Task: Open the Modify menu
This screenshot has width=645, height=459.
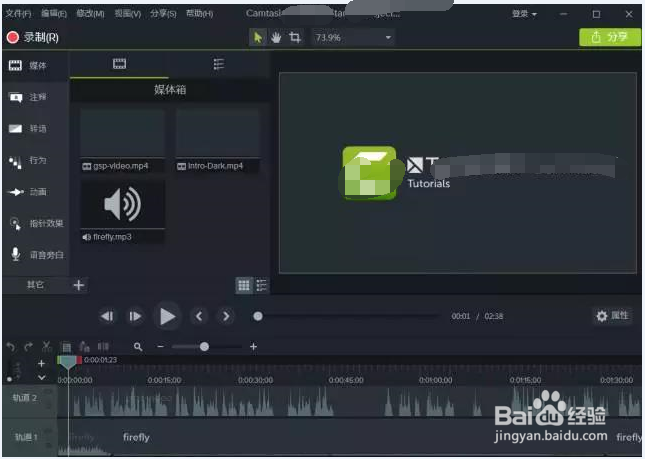Action: 90,14
